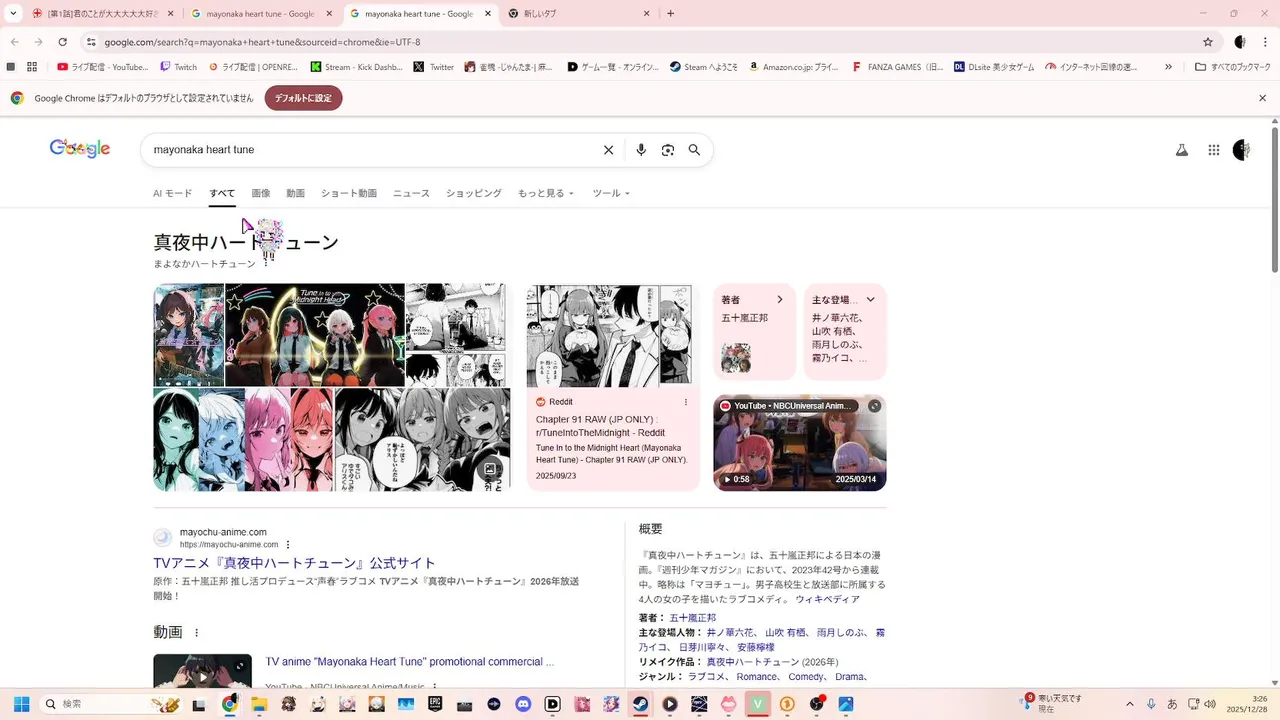Set Chrome as default with デフォルトに設定
Viewport: 1280px width, 720px height.
303,98
